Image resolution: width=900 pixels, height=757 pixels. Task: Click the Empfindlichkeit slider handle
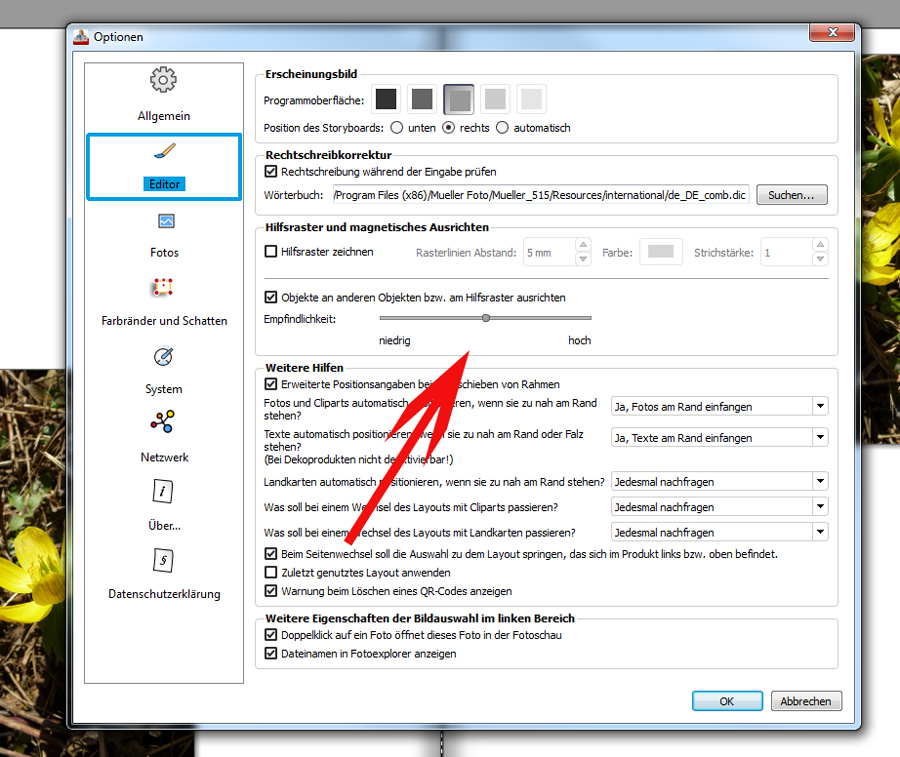486,318
